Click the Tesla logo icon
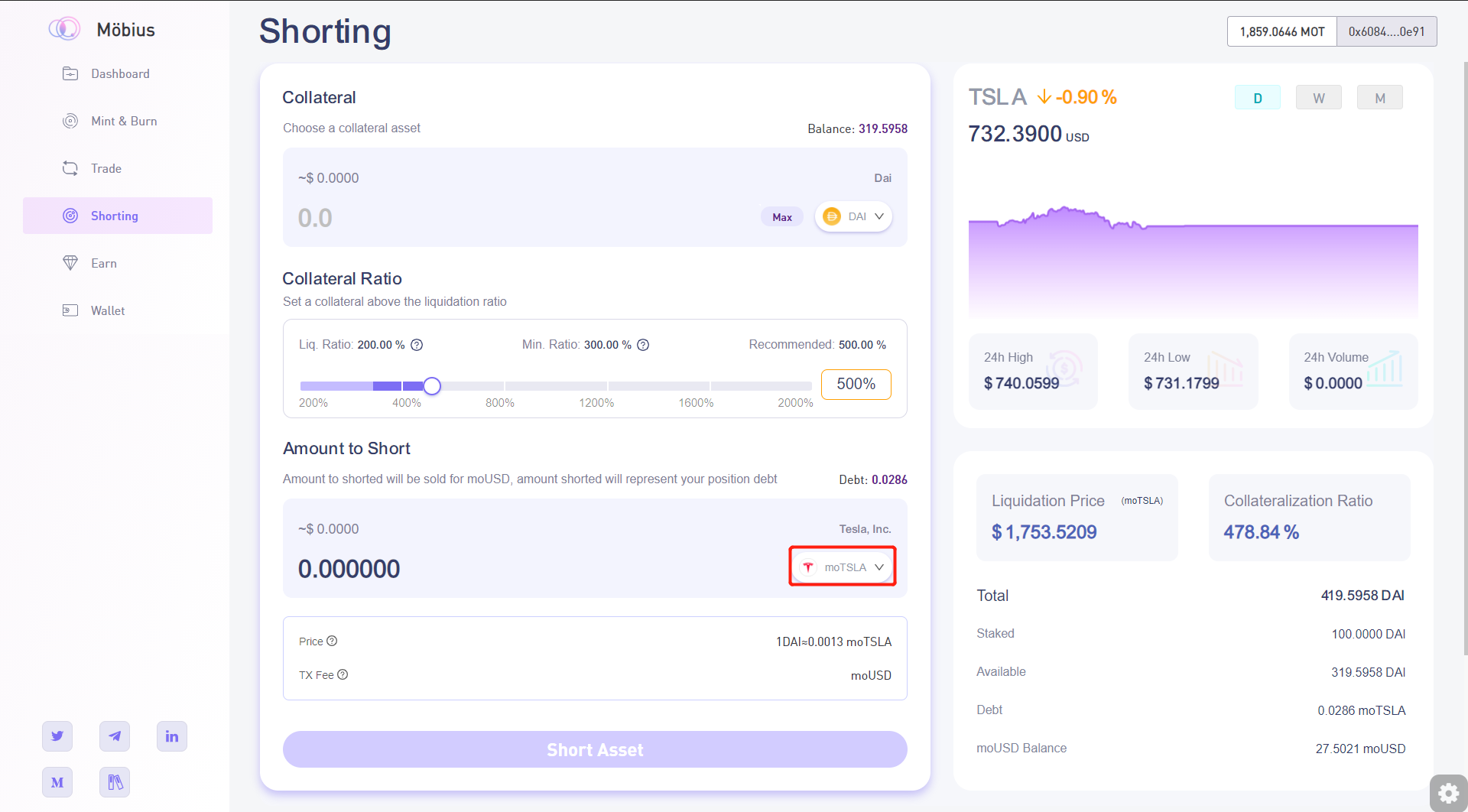 807,567
